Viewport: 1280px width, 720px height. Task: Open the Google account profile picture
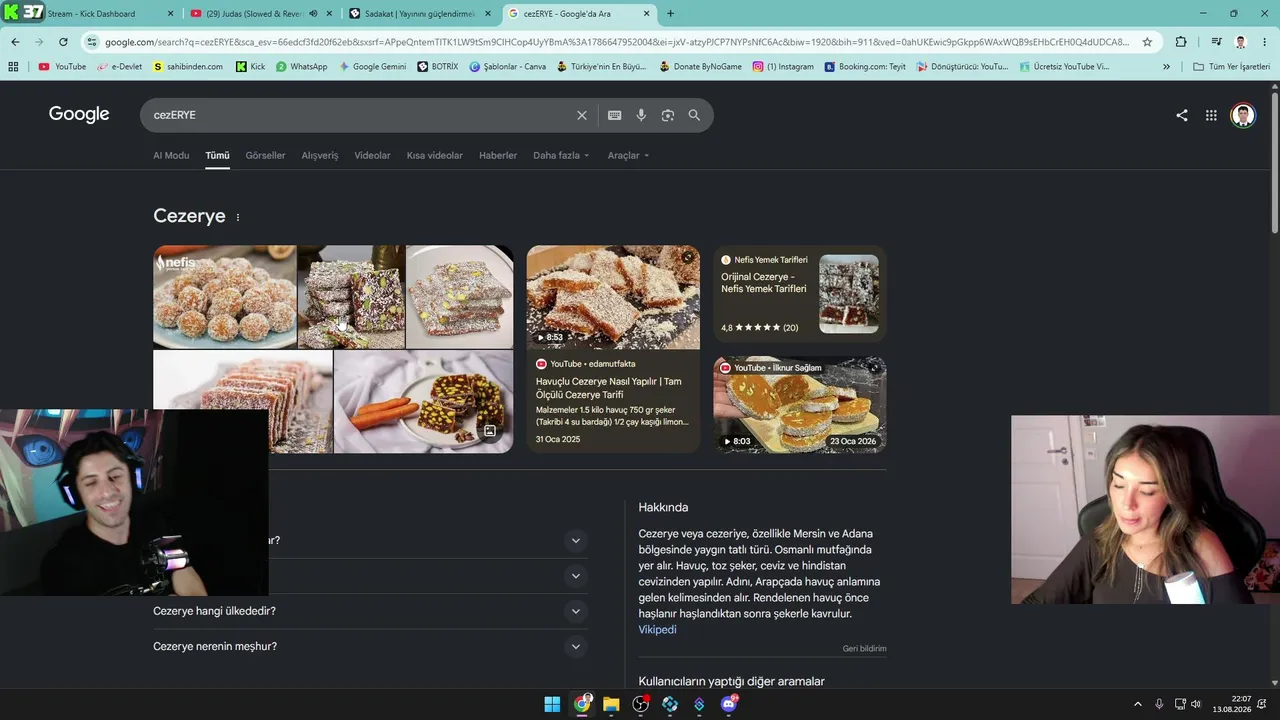click(1243, 115)
